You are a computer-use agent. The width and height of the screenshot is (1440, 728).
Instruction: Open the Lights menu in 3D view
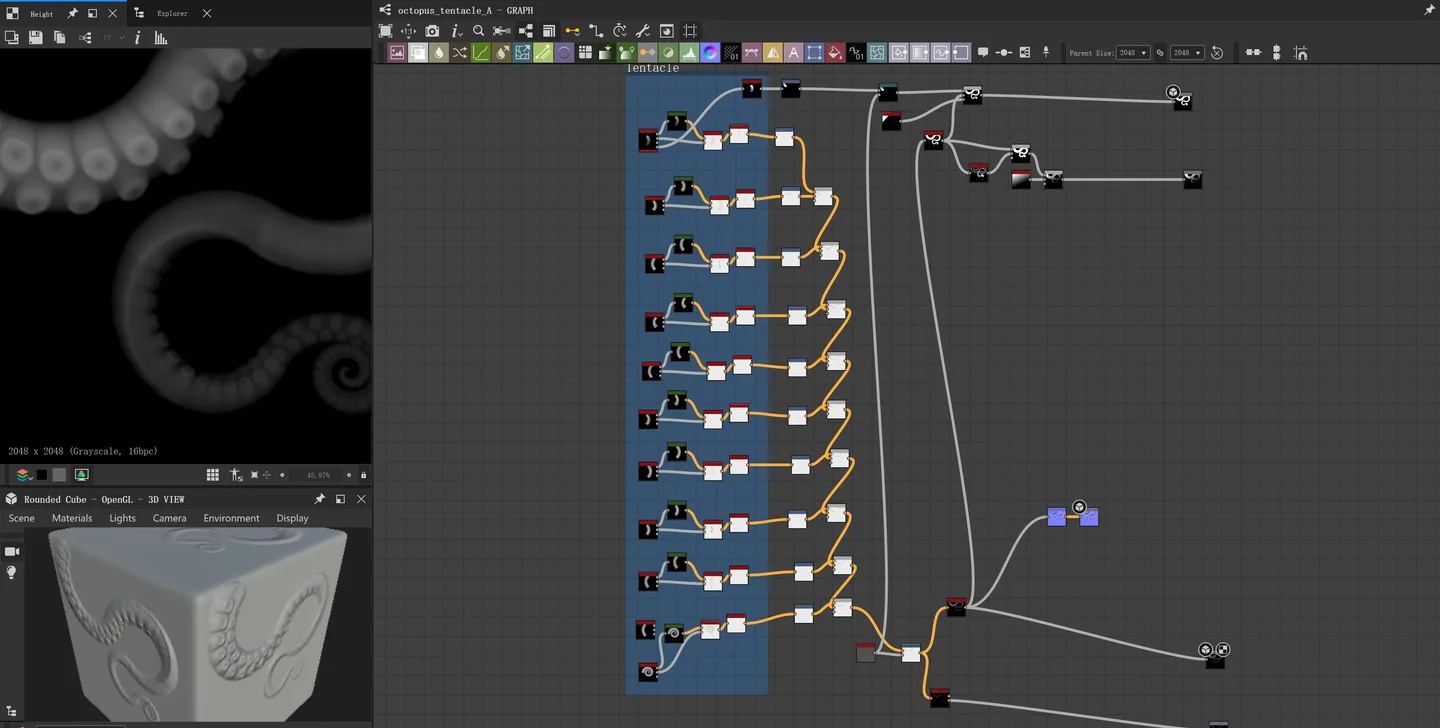(x=122, y=518)
